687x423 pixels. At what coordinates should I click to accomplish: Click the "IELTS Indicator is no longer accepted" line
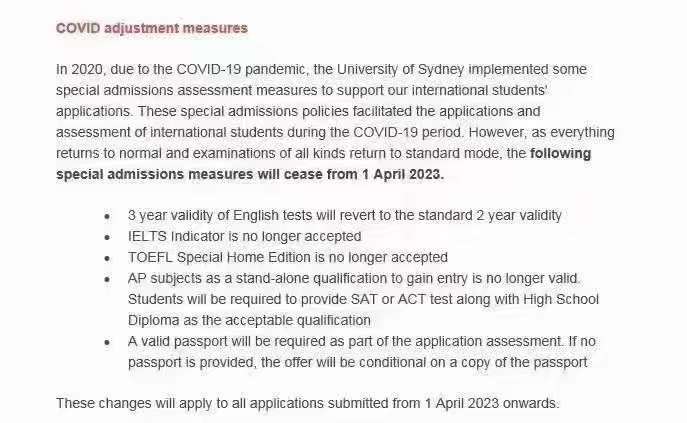point(244,236)
